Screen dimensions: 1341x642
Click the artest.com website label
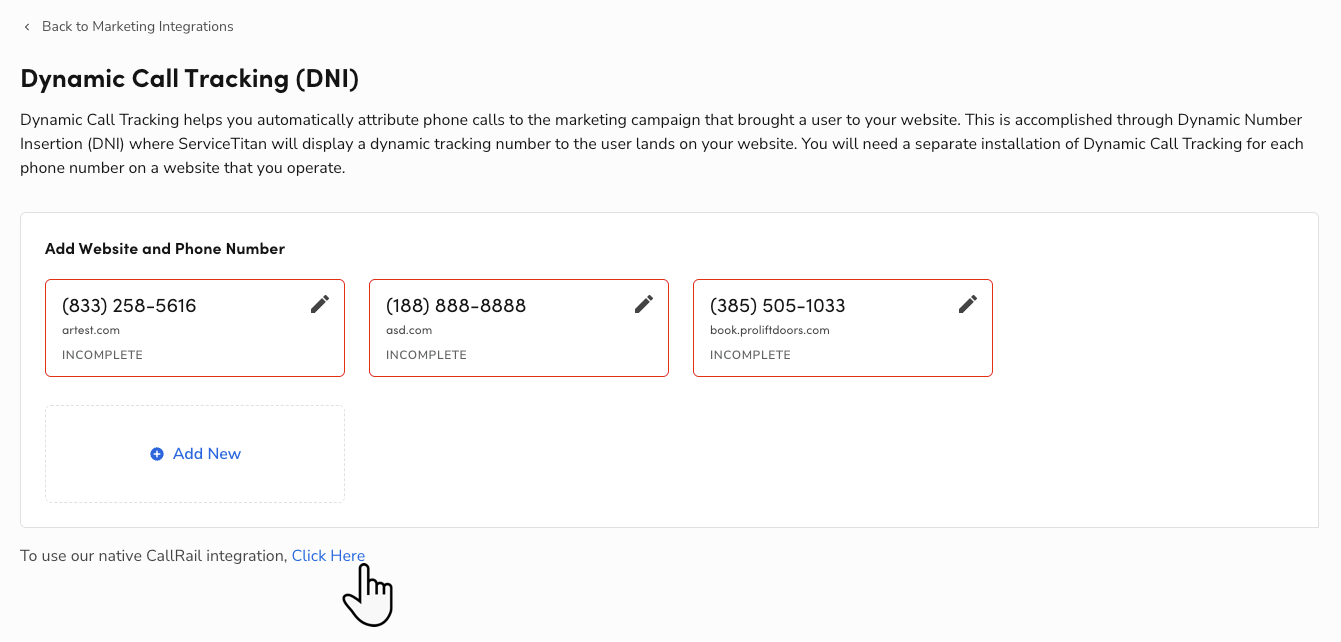click(91, 330)
